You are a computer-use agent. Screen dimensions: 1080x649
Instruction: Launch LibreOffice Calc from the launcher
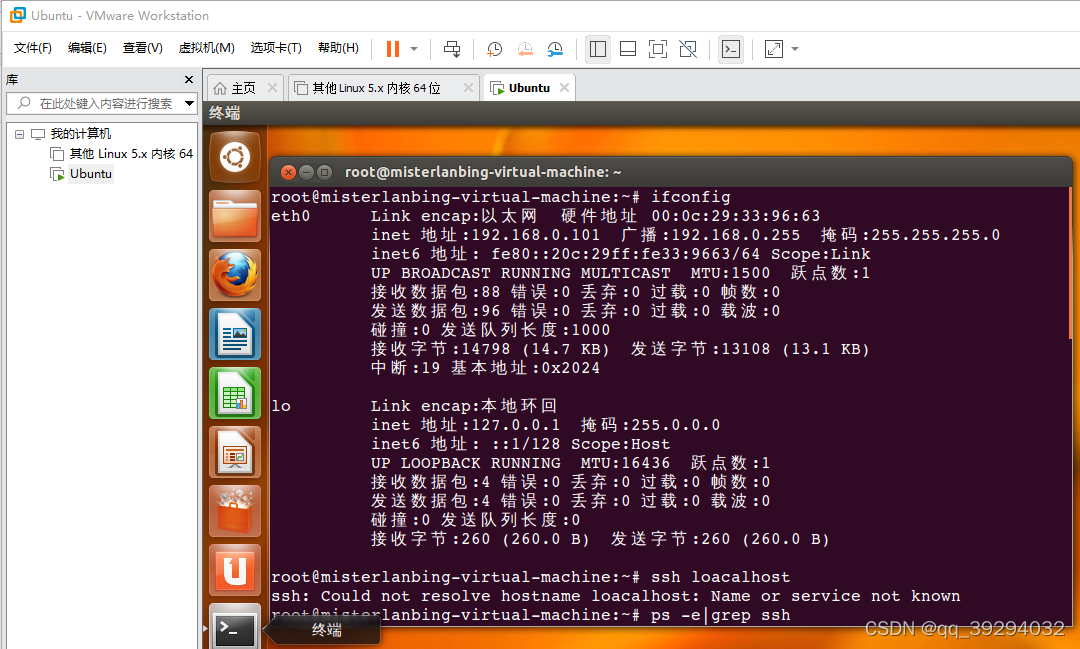[235, 393]
